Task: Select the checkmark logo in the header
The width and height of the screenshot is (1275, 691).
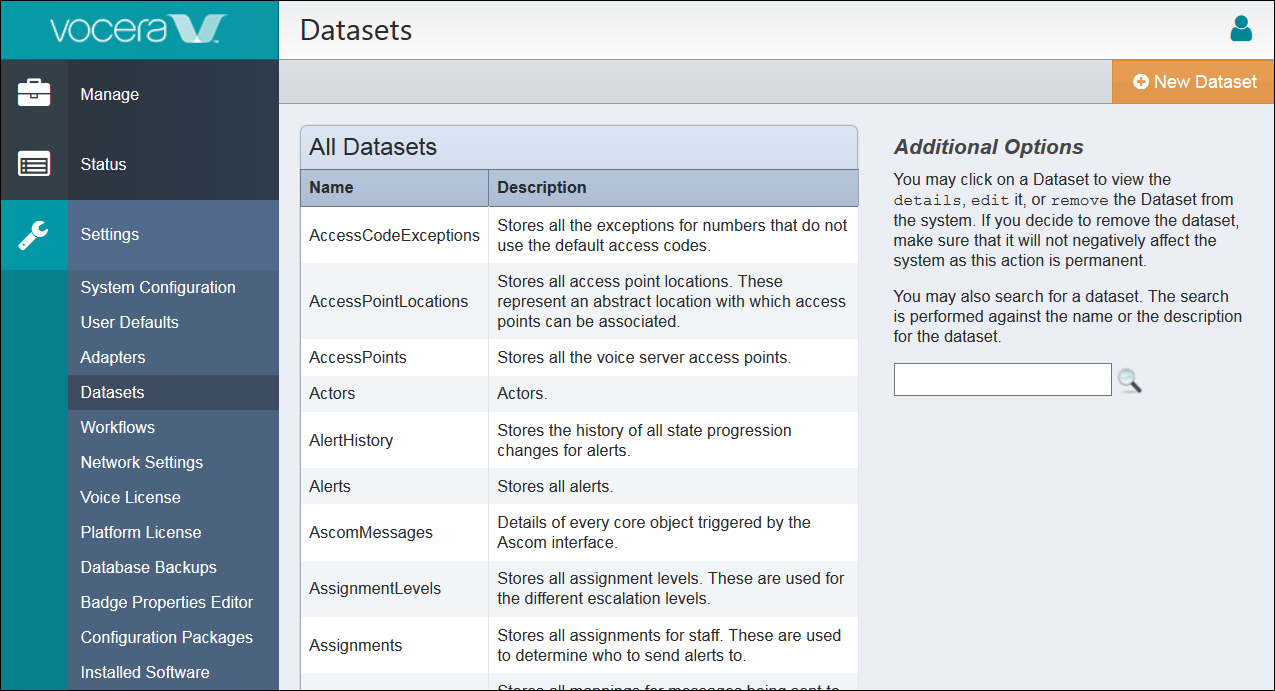Action: [x=198, y=28]
